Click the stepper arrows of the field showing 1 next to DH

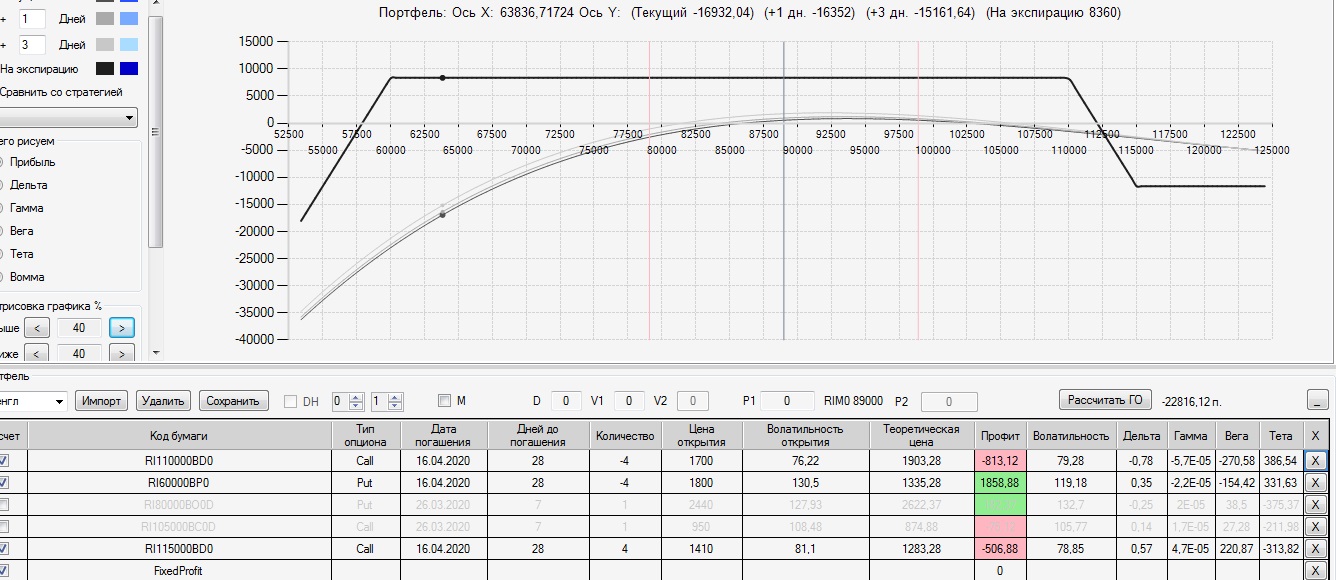point(395,402)
